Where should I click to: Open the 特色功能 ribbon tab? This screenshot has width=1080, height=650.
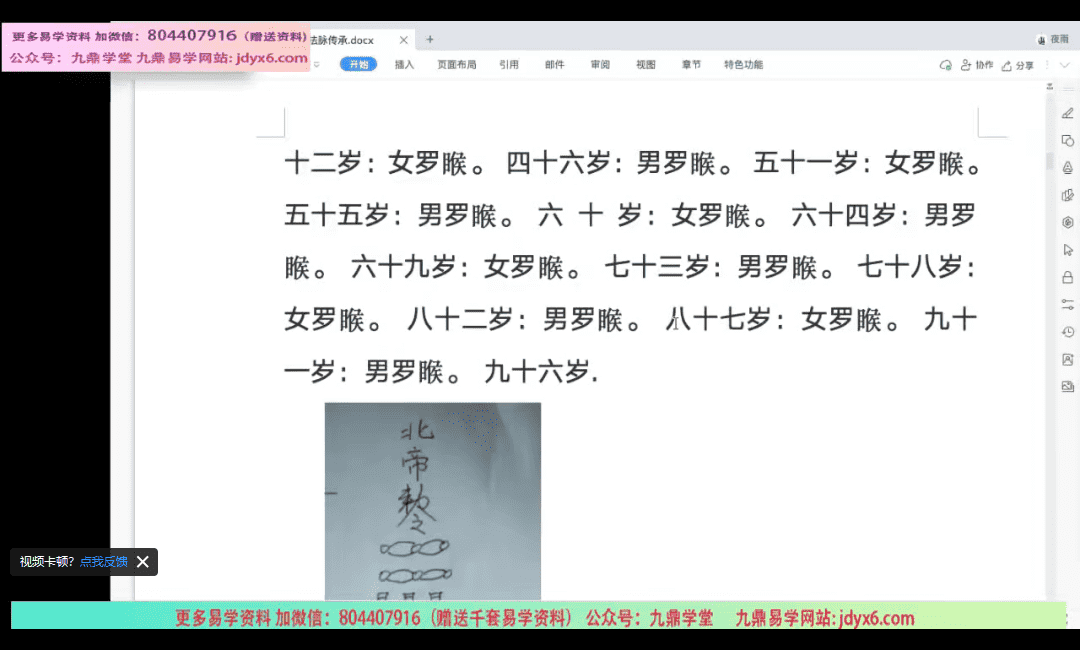(743, 64)
